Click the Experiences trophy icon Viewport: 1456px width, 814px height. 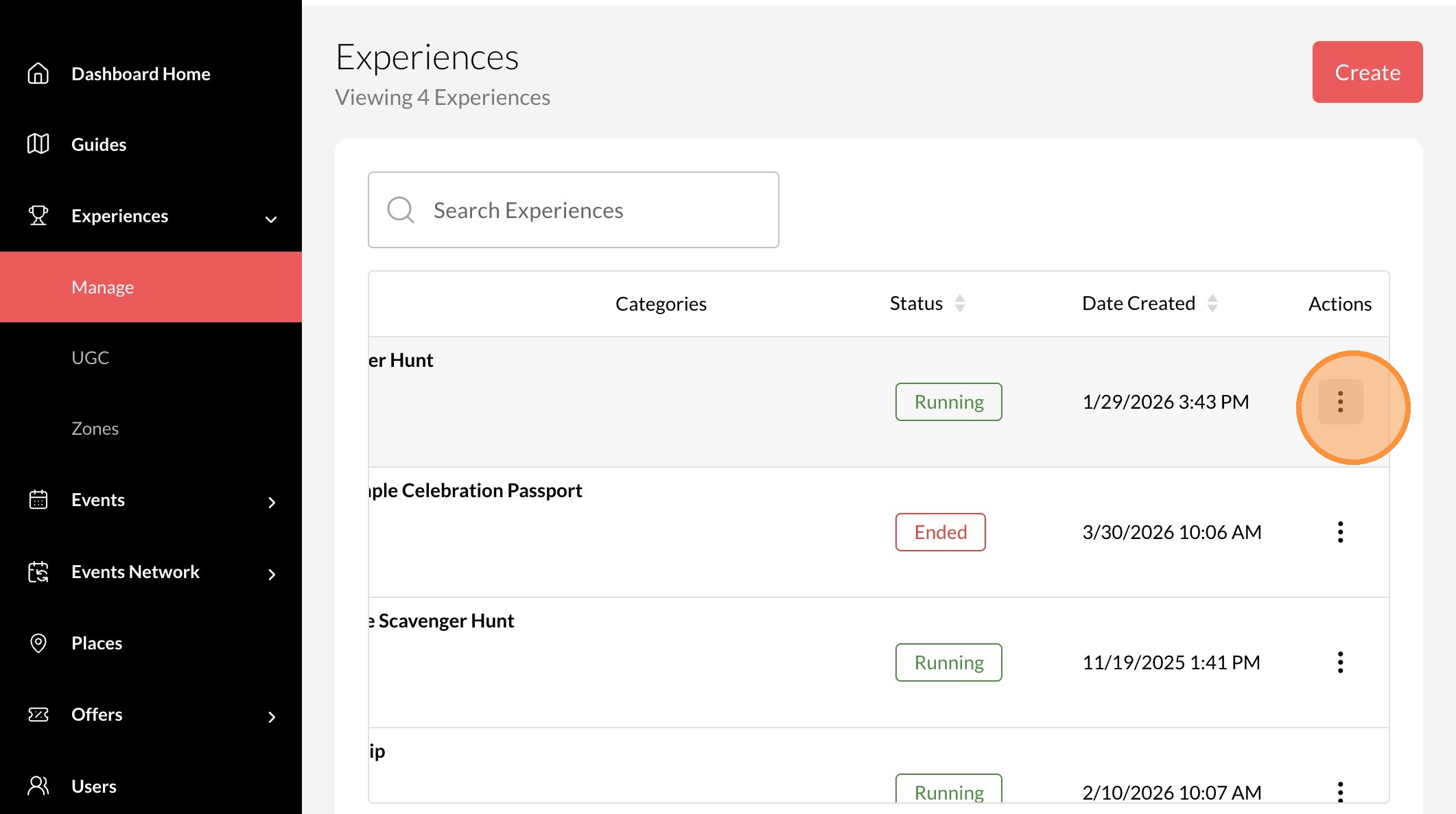[x=38, y=215]
